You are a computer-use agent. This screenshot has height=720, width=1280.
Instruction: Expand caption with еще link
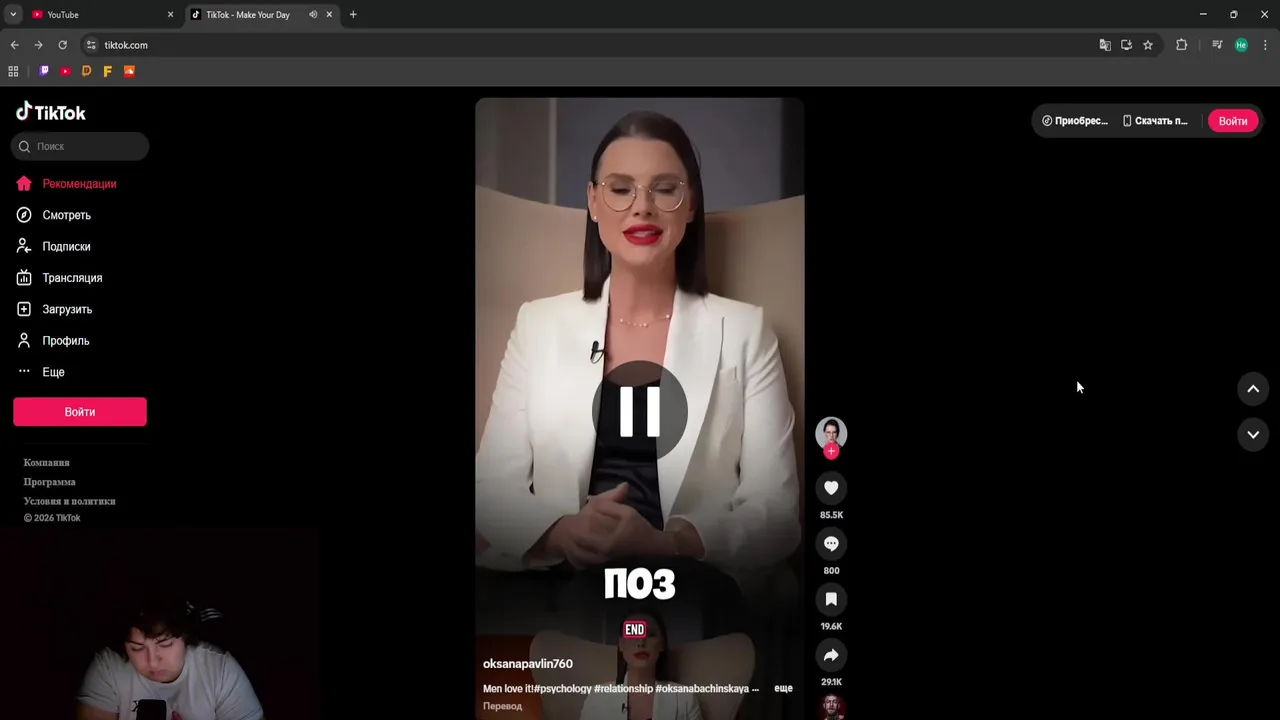pos(783,688)
